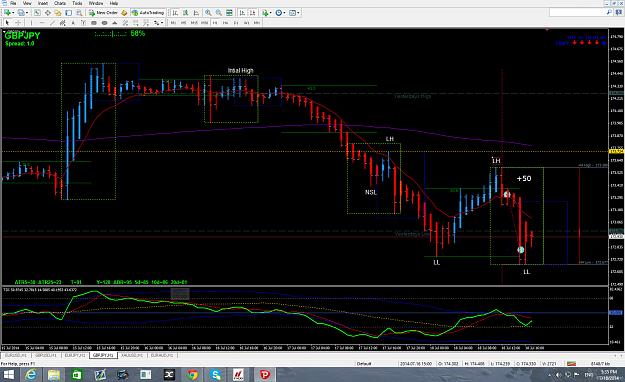The image size is (625, 382).
Task: Toggle the AutoTrading button
Action: [148, 13]
